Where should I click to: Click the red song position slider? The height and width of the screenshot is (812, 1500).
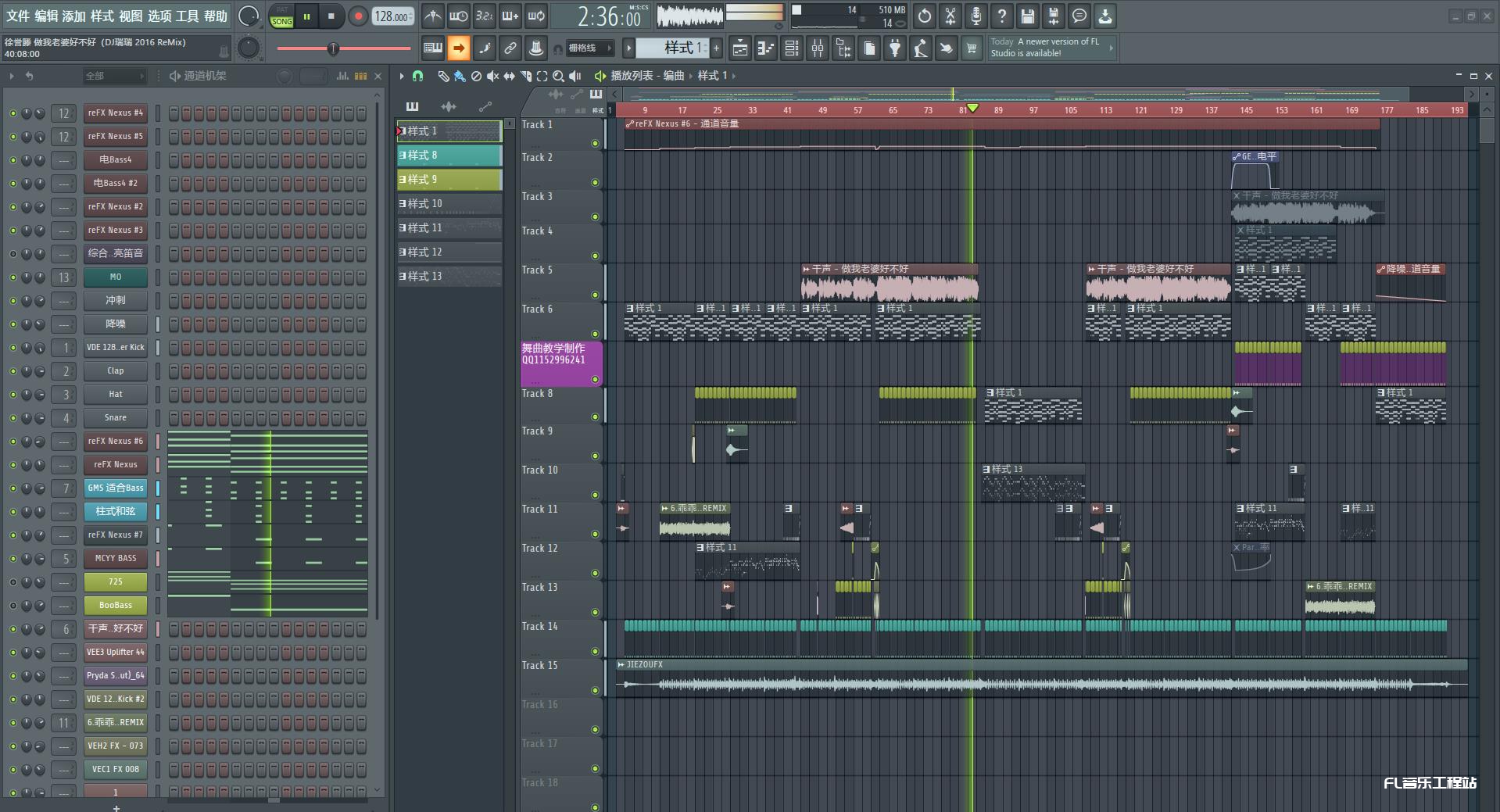[x=344, y=48]
